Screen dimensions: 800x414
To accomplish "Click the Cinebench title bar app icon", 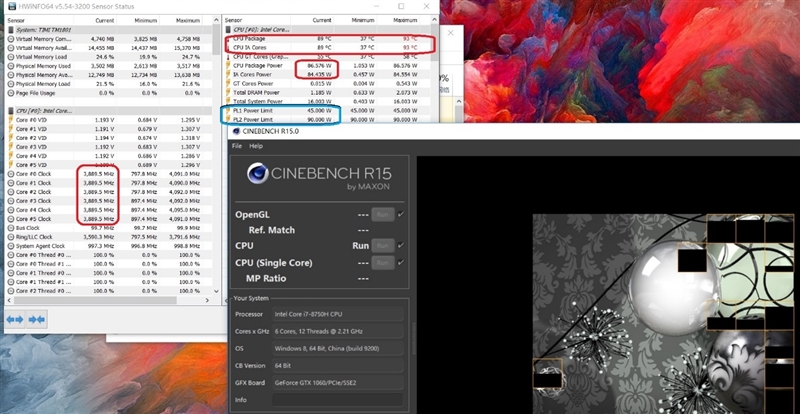I will click(x=237, y=131).
